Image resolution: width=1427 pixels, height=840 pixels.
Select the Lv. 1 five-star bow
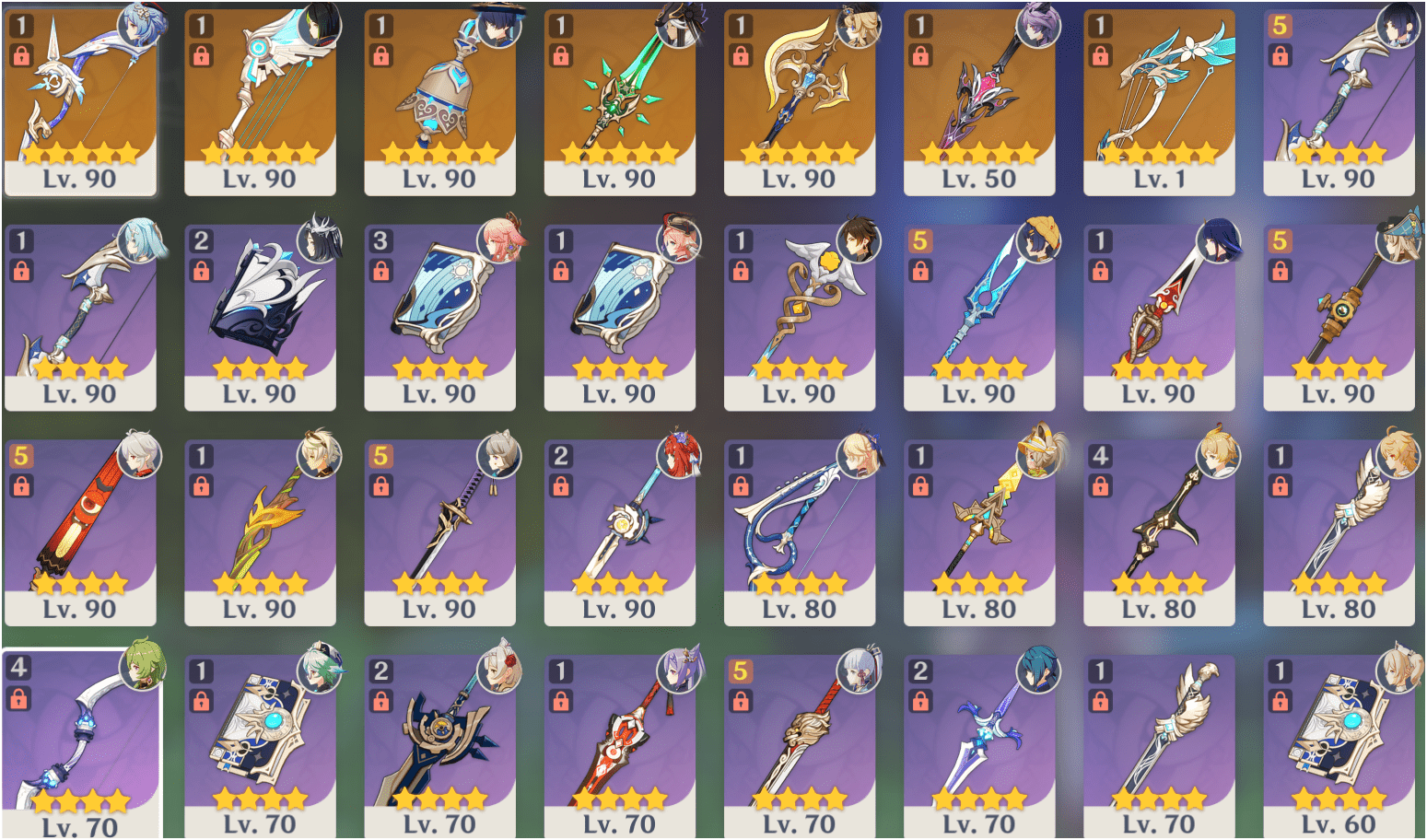point(1159,101)
